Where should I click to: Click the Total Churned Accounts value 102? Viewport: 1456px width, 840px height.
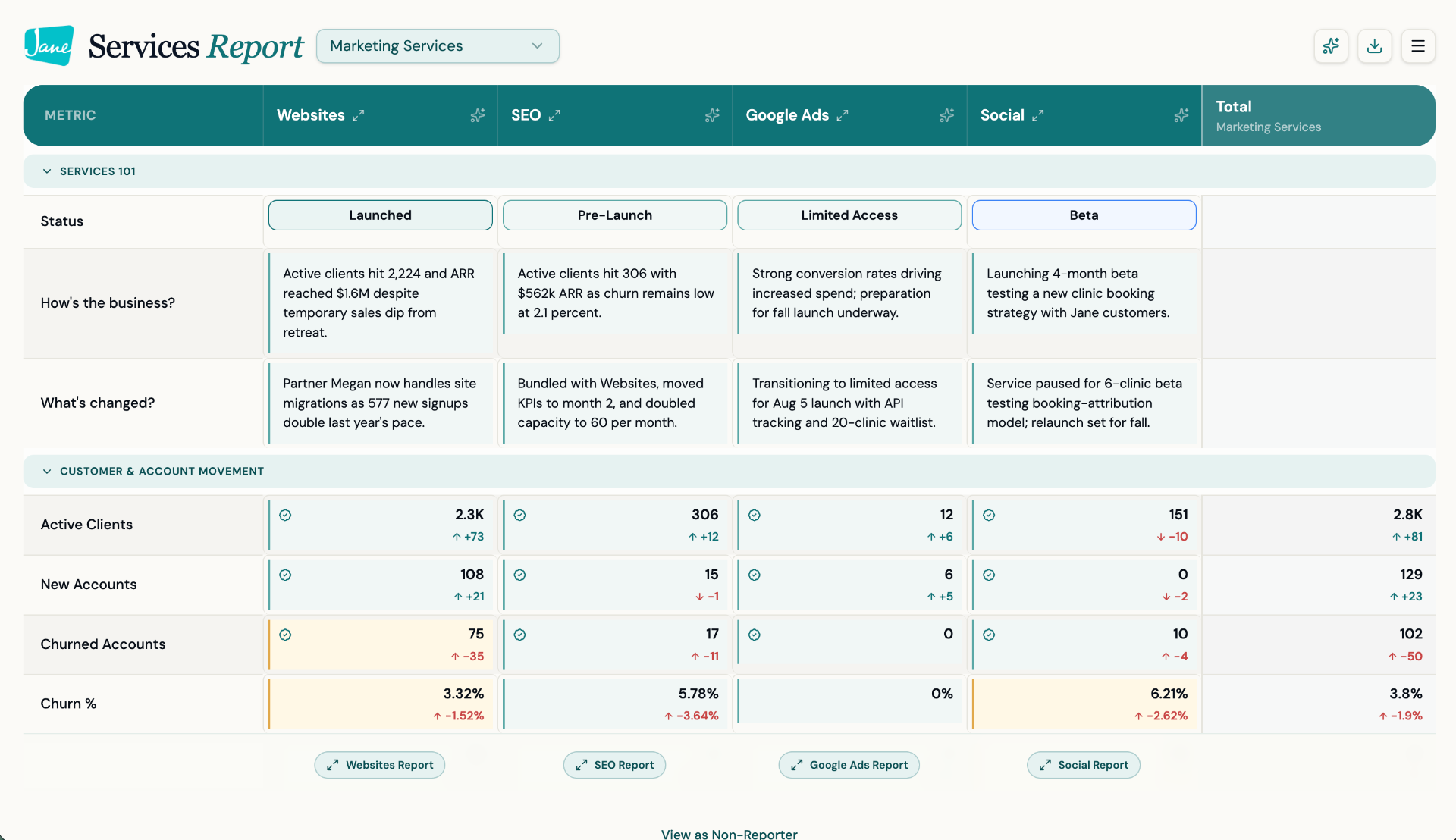pyautogui.click(x=1410, y=634)
